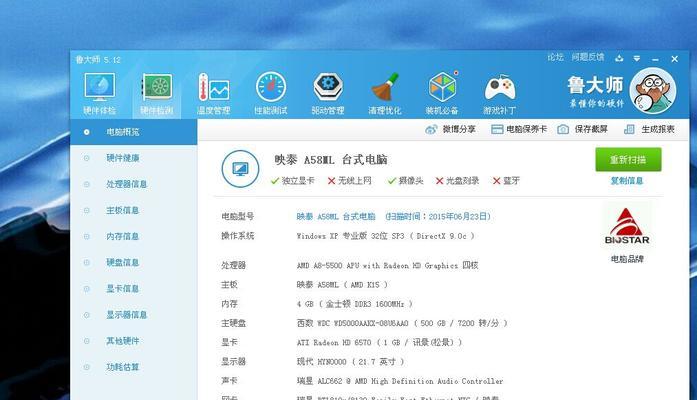
Task: Open the 清理优化 broom icon
Action: (385, 88)
